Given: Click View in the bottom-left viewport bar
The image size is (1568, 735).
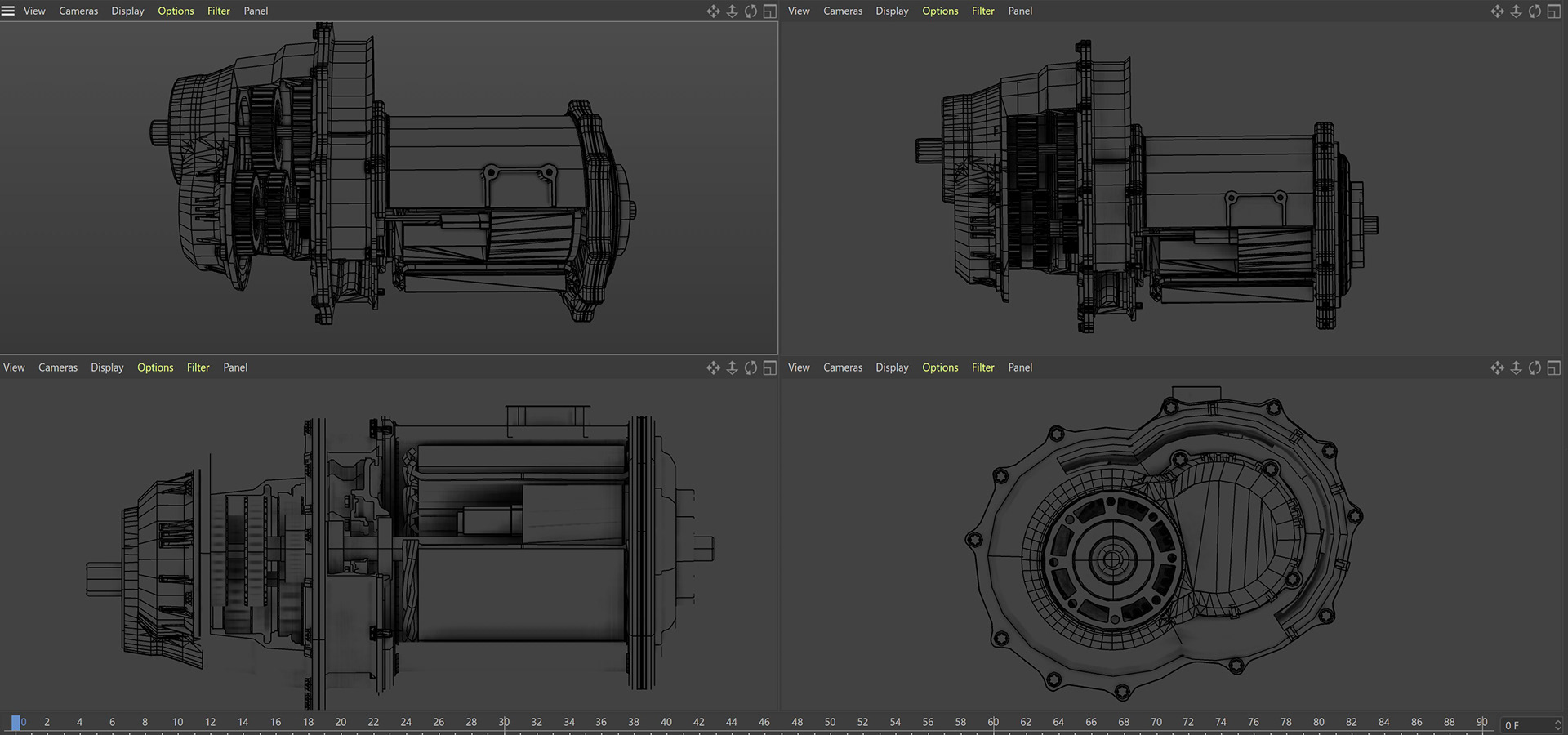Looking at the screenshot, I should pos(14,368).
